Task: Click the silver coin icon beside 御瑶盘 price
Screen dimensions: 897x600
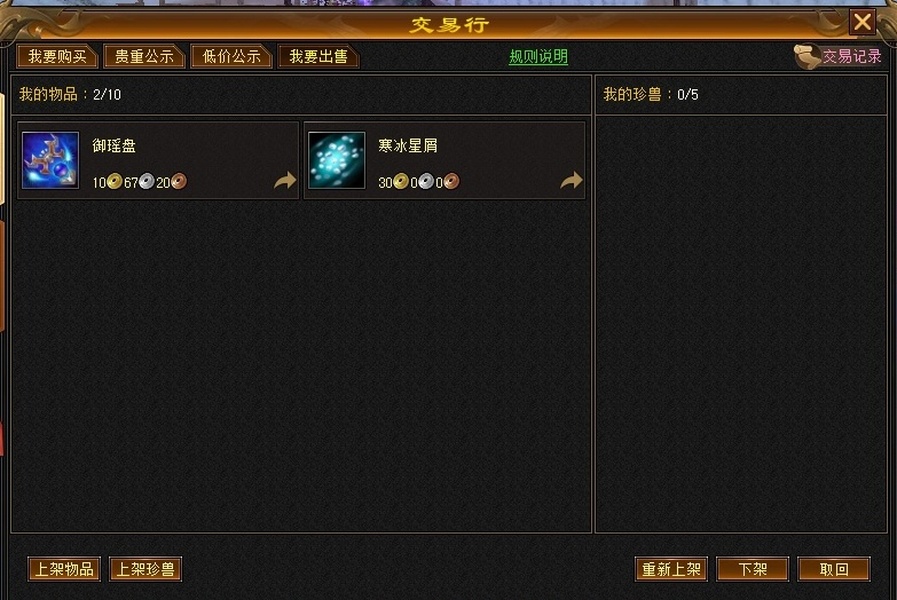Action: 146,182
